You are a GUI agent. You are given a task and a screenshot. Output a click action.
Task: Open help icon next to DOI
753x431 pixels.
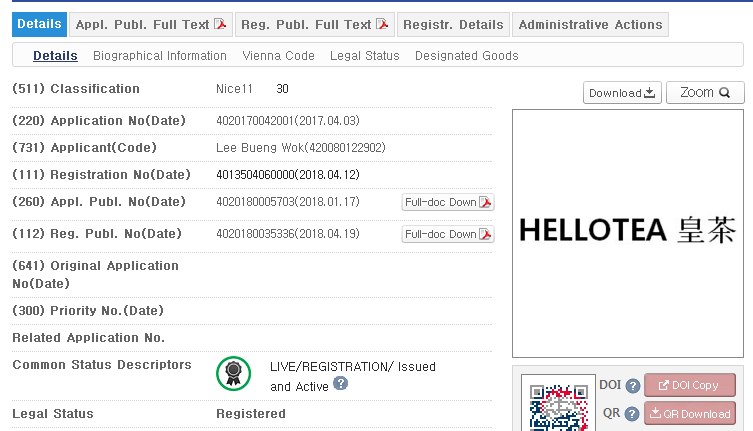coord(633,386)
